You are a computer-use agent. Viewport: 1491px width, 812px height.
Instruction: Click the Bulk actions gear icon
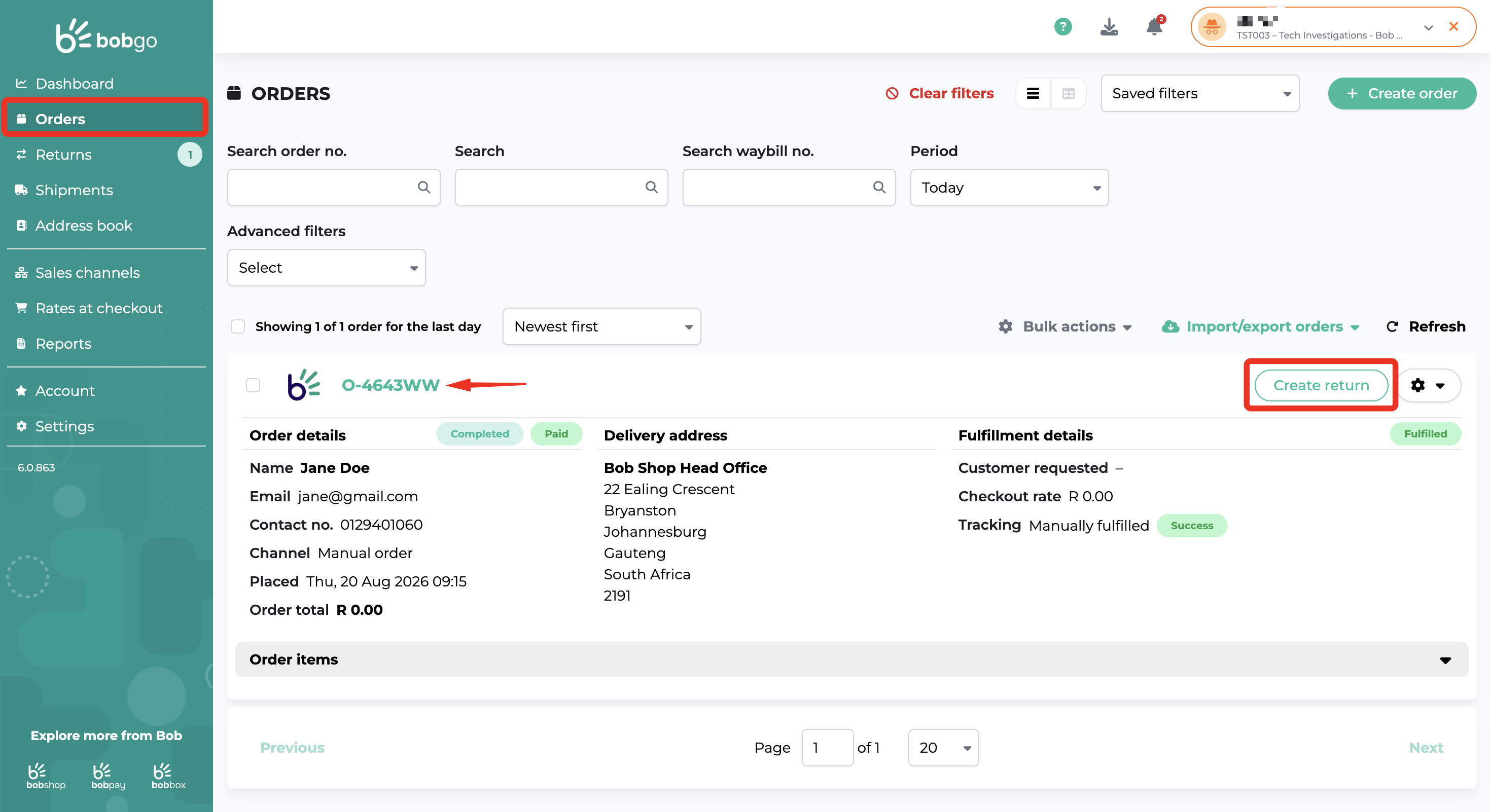click(x=1006, y=327)
